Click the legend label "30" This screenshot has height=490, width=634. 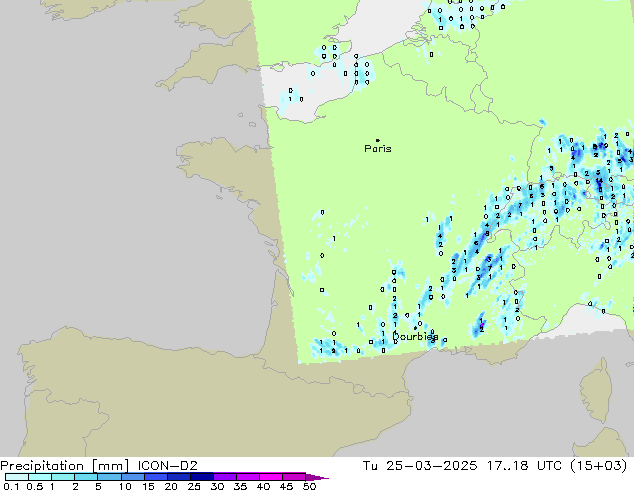217,486
